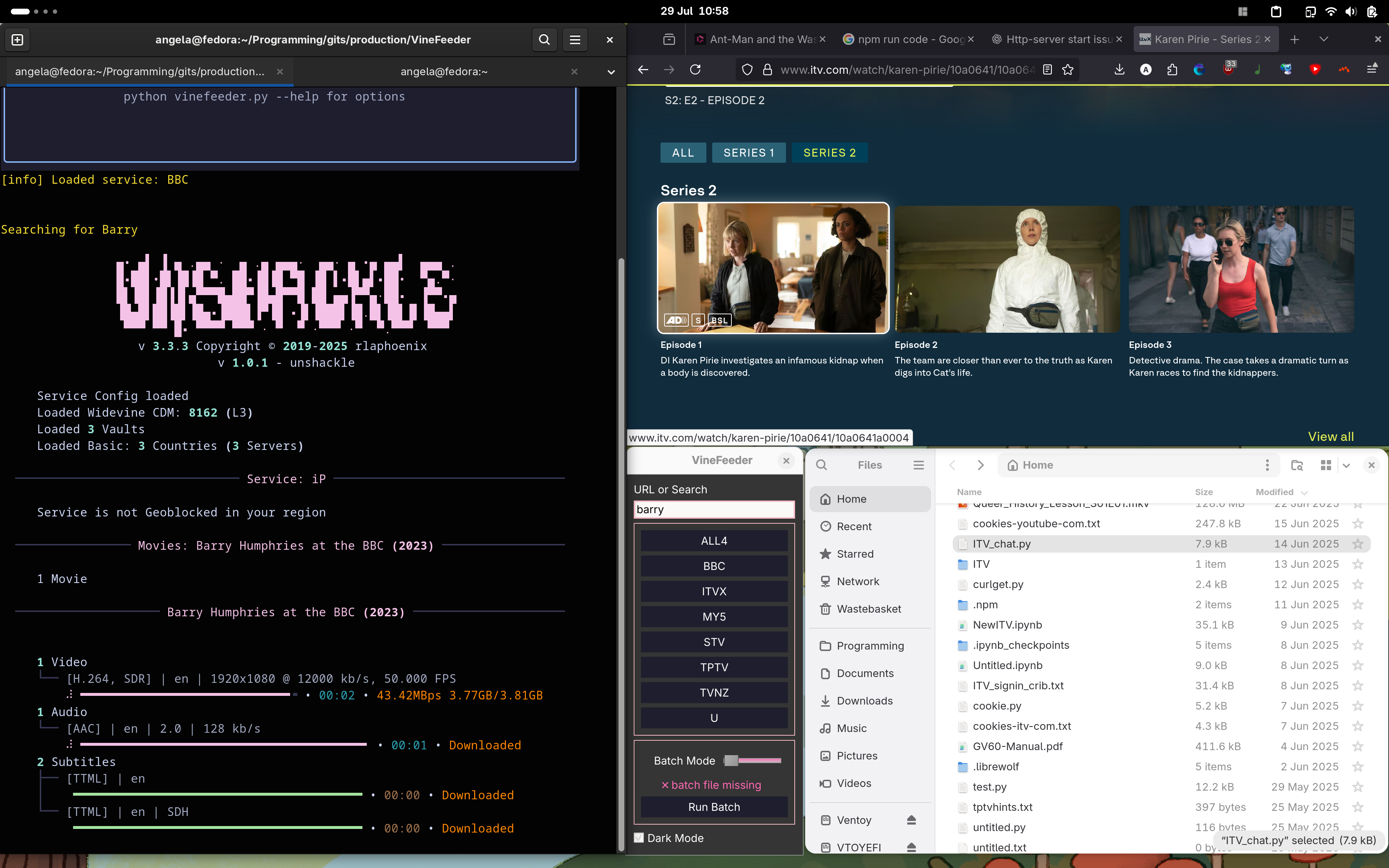The width and height of the screenshot is (1389, 868).
Task: Click the URL or Search field
Action: tap(713, 509)
